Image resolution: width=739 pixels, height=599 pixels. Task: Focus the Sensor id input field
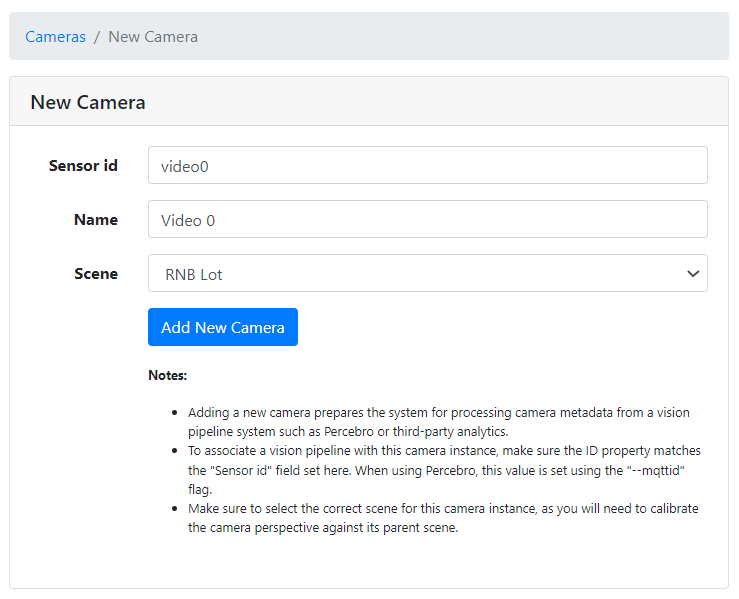(427, 166)
